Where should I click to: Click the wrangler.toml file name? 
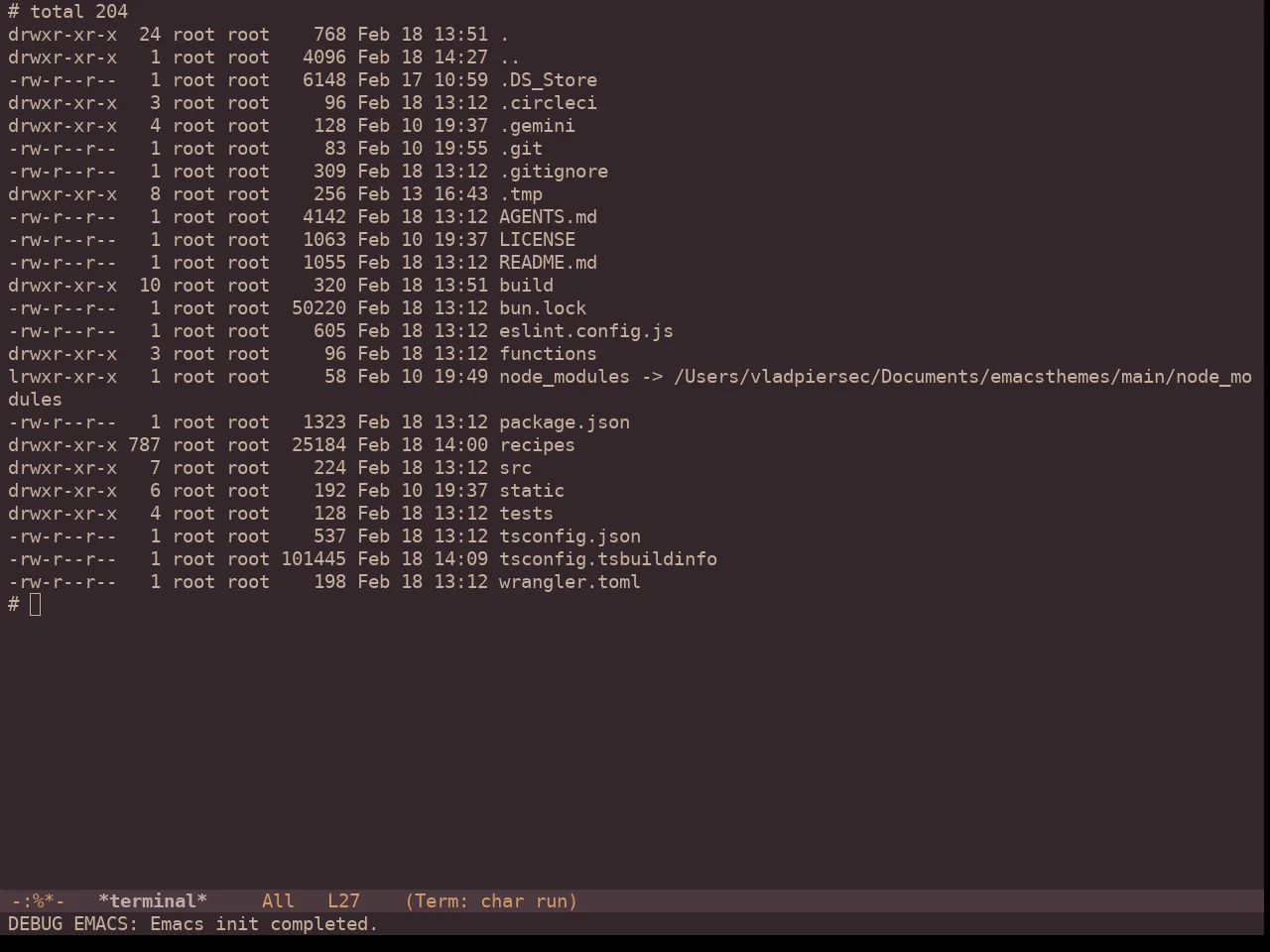(570, 582)
